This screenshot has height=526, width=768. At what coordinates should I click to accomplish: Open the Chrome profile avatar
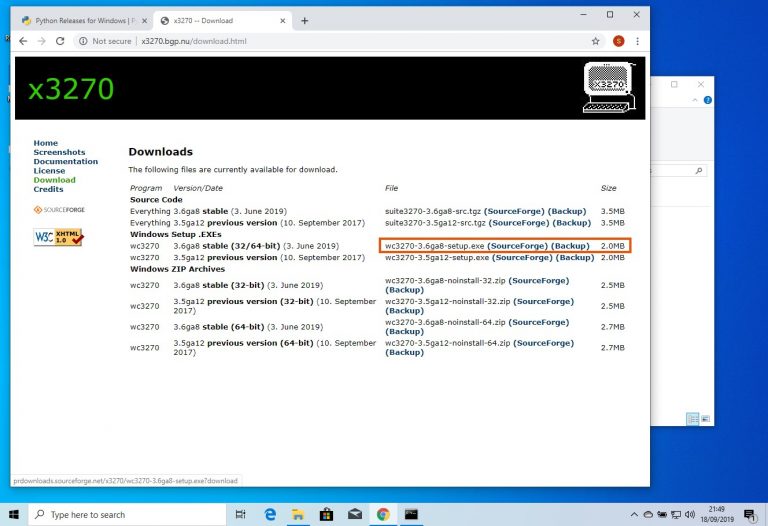click(618, 41)
